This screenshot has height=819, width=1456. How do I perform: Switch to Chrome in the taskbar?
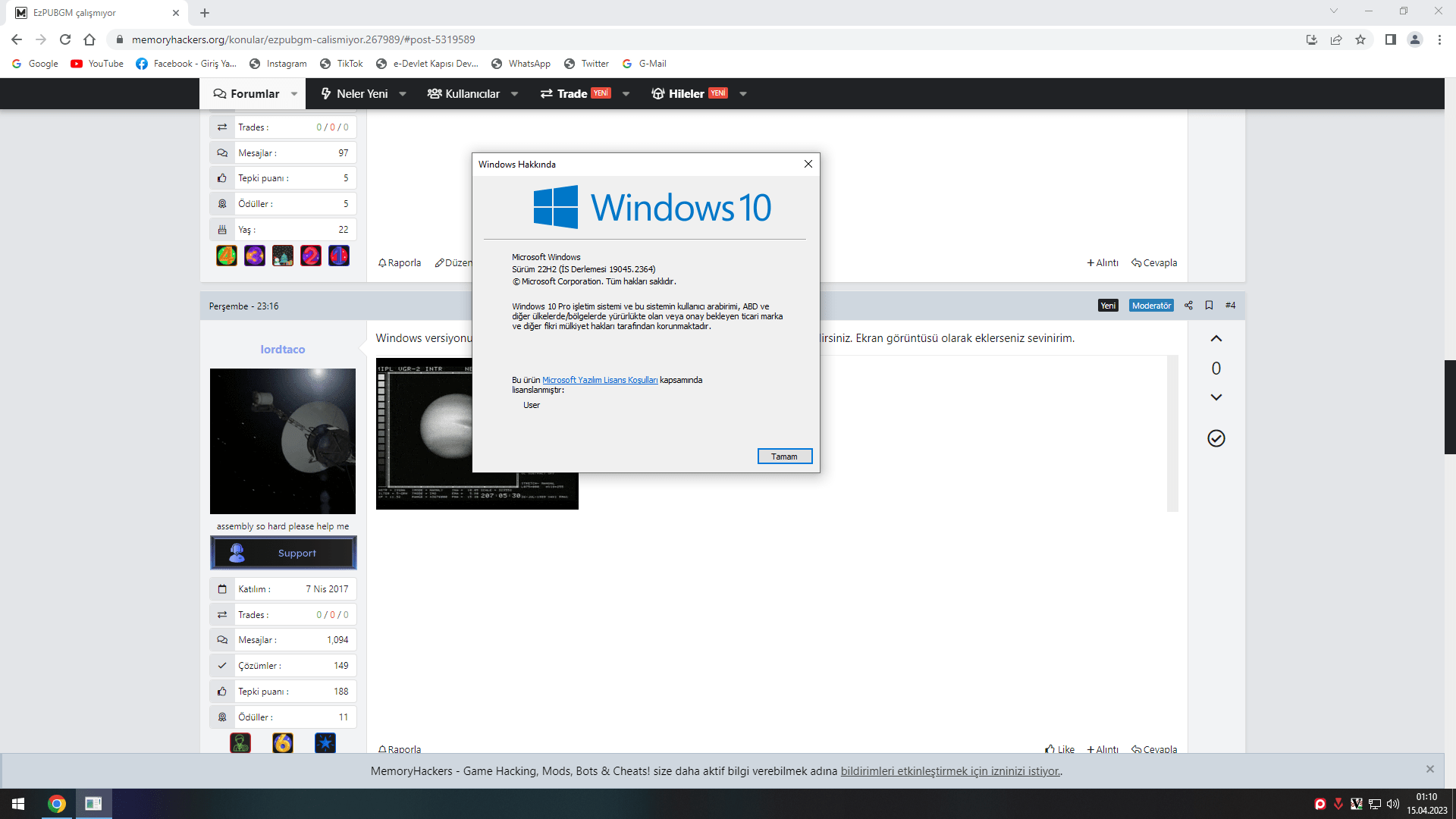(x=57, y=804)
